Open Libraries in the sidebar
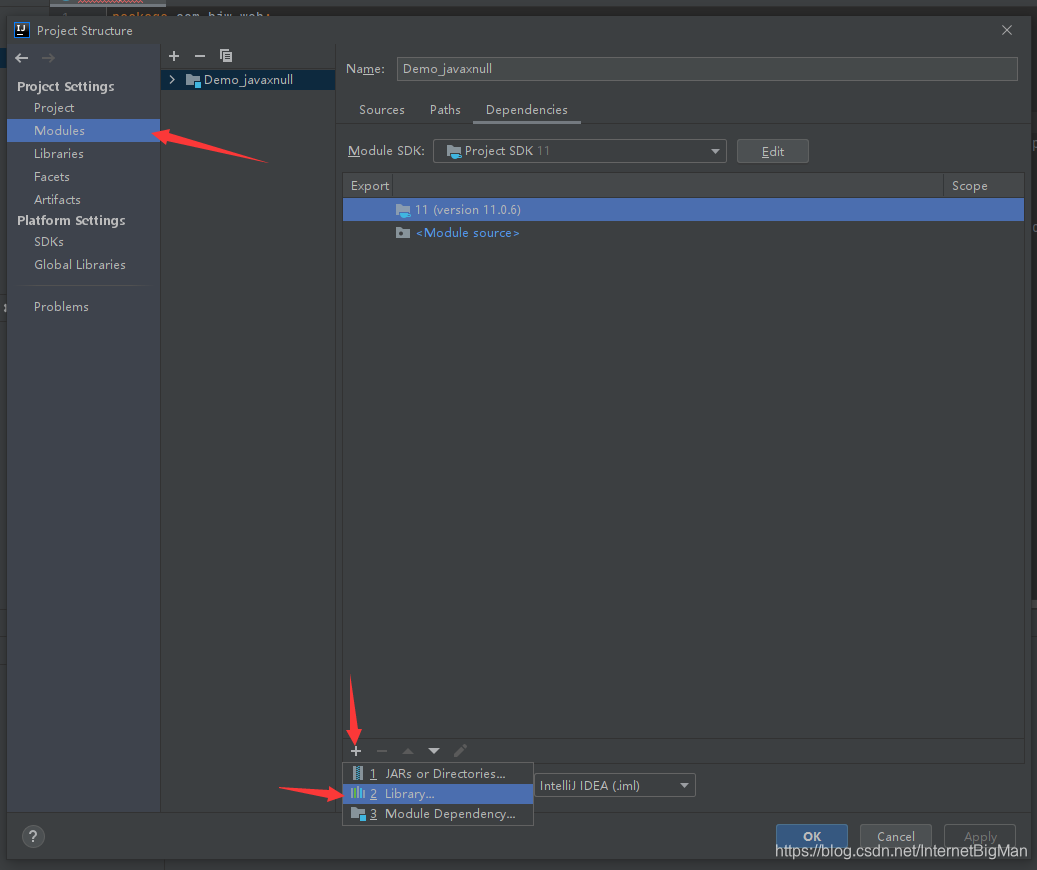 (59, 153)
